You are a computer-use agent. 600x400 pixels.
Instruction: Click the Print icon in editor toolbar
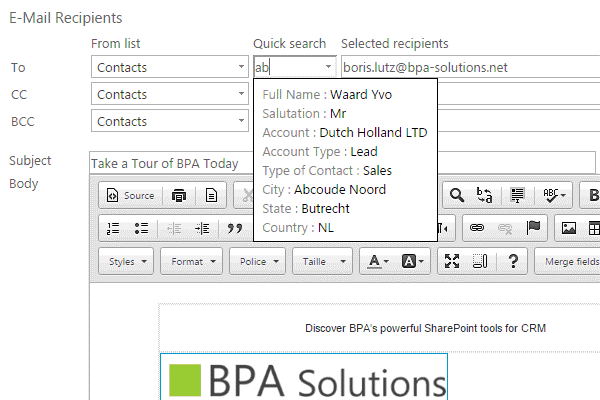click(x=179, y=195)
